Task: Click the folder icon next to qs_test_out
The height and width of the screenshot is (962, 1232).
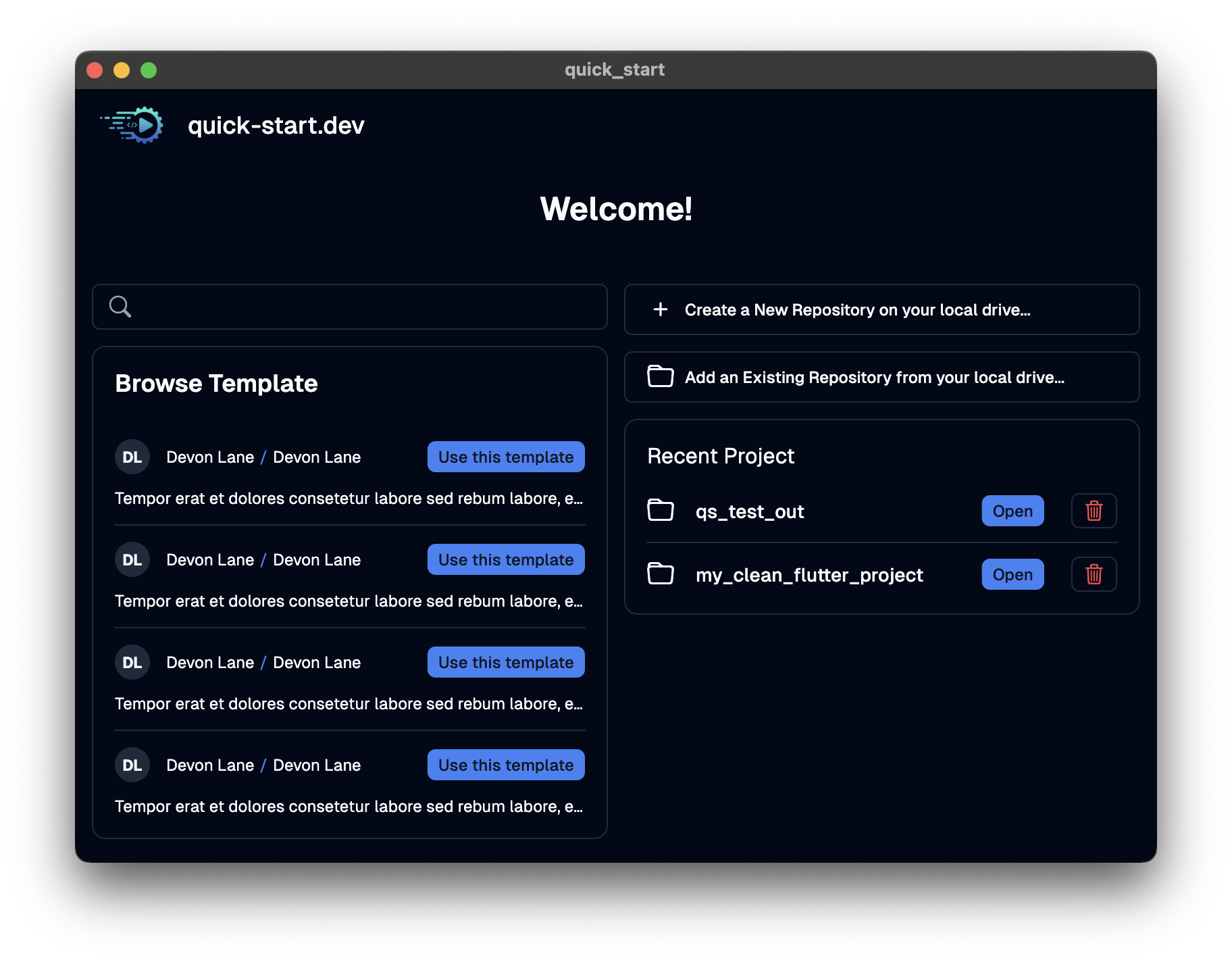Action: pos(661,511)
